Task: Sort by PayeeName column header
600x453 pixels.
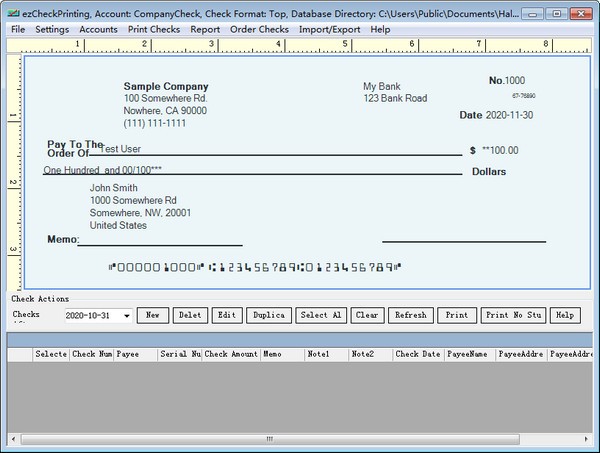Action: (x=470, y=354)
